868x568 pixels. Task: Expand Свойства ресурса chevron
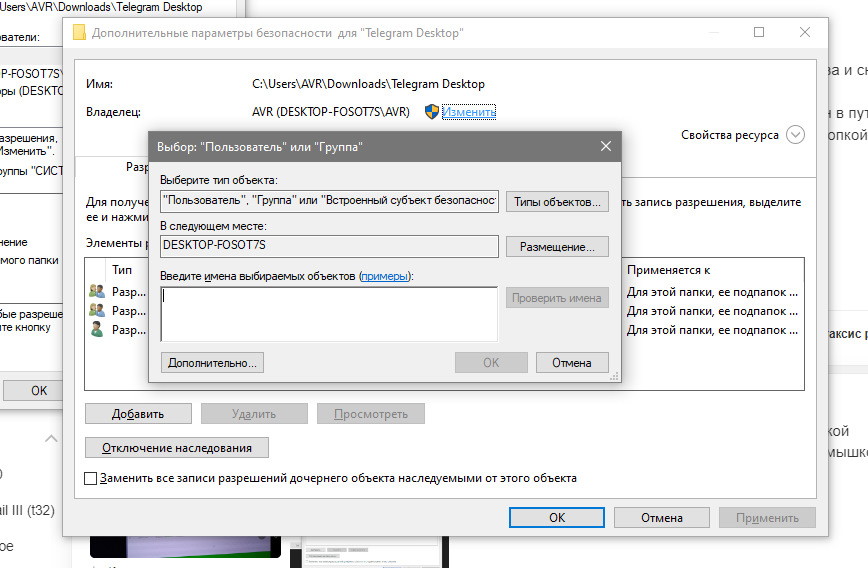click(x=795, y=135)
